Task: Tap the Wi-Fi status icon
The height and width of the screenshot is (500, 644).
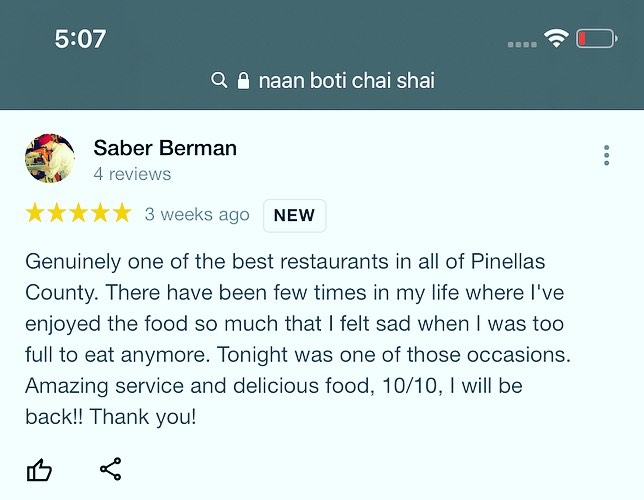Action: 555,40
